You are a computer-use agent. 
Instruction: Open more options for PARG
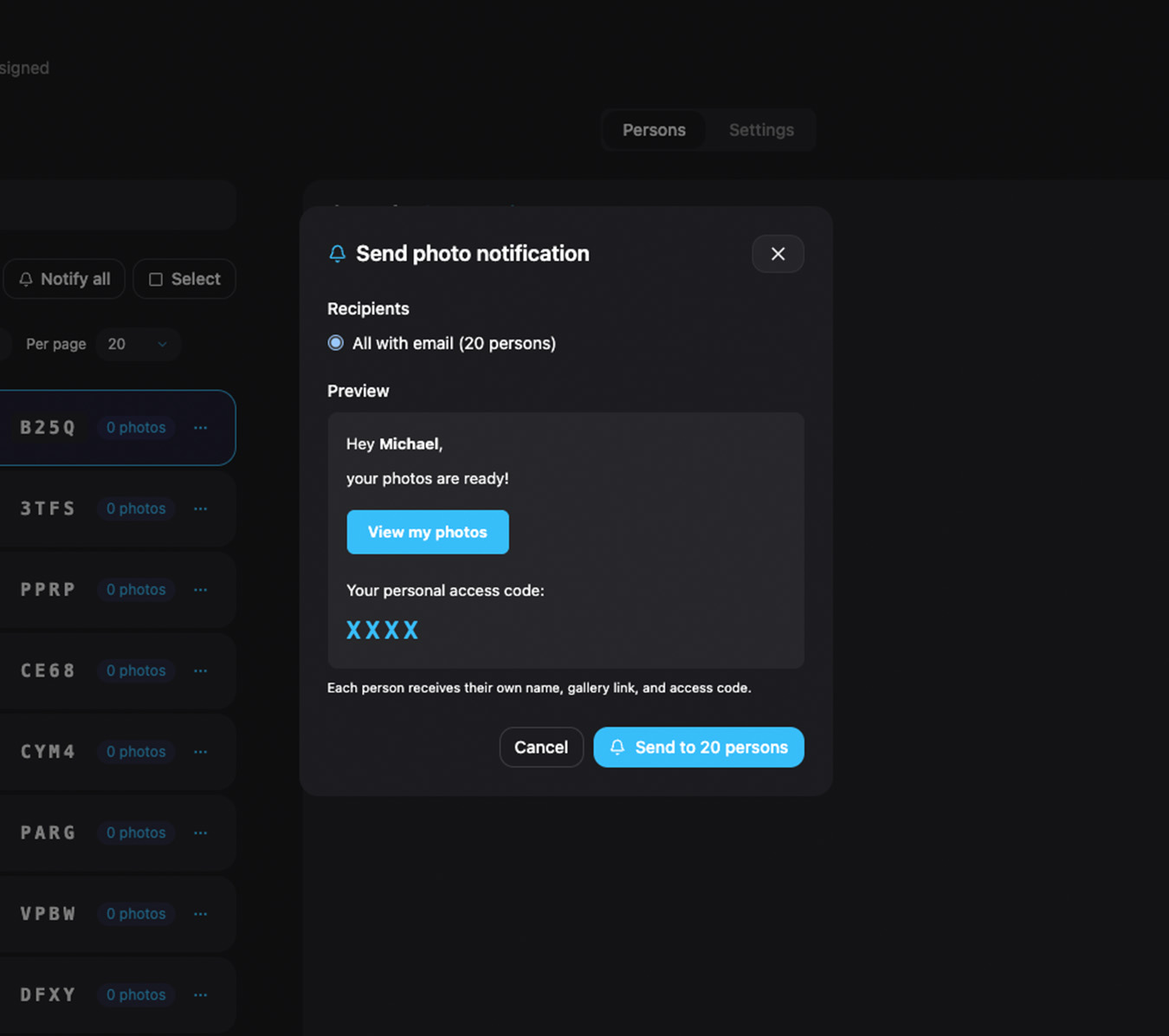tap(201, 832)
